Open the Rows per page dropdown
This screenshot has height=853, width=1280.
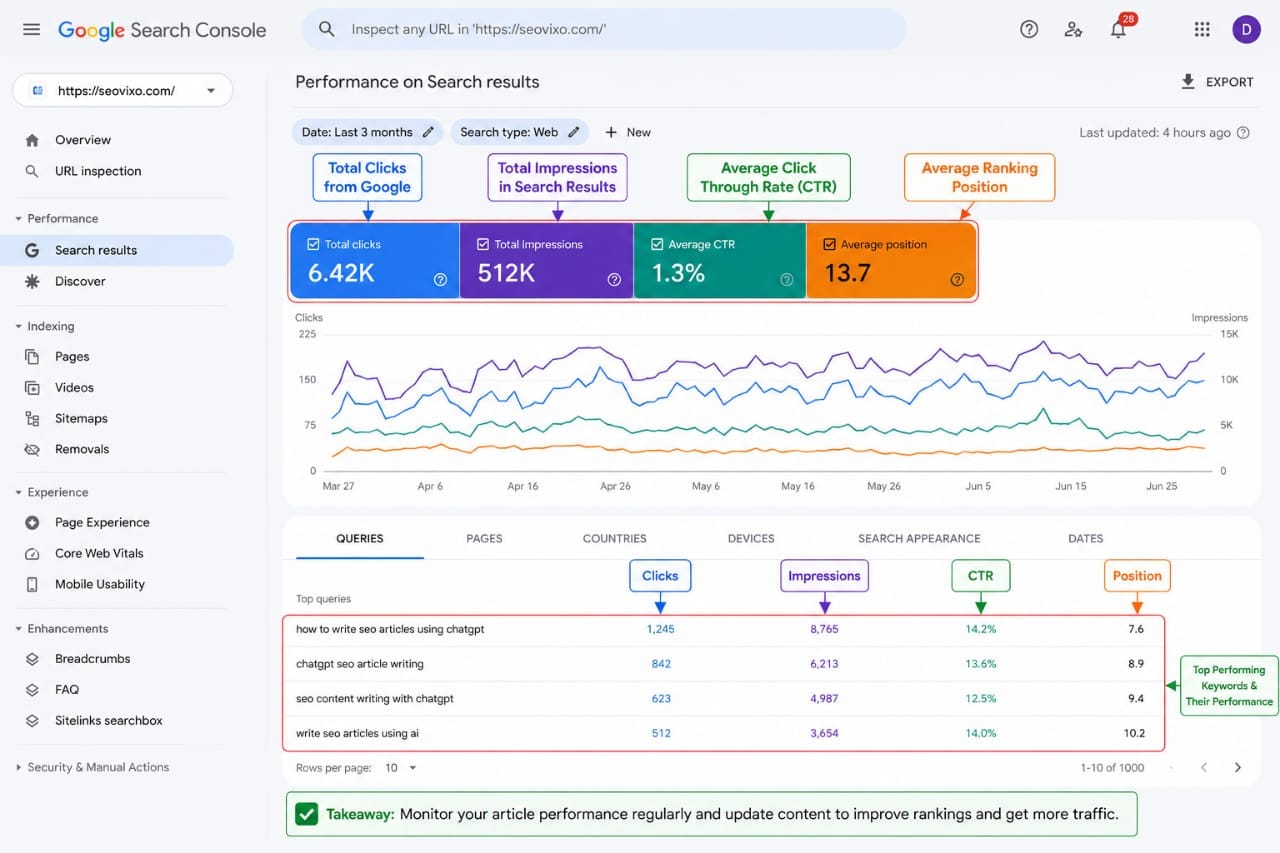click(x=401, y=768)
